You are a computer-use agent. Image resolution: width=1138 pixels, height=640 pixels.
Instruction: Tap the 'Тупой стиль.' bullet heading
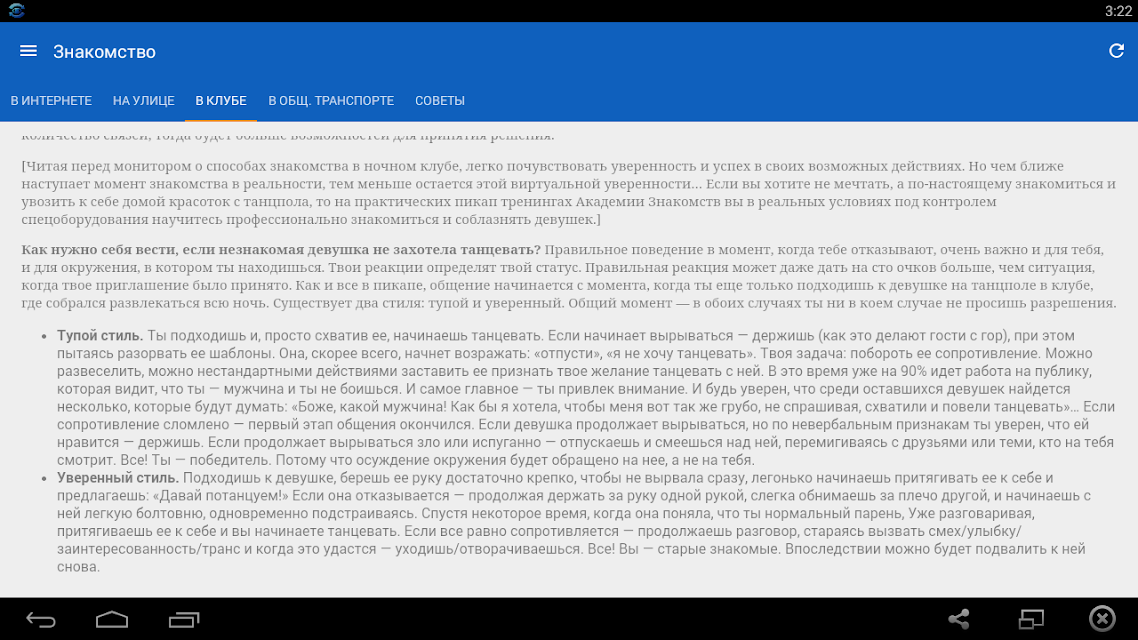coord(100,336)
